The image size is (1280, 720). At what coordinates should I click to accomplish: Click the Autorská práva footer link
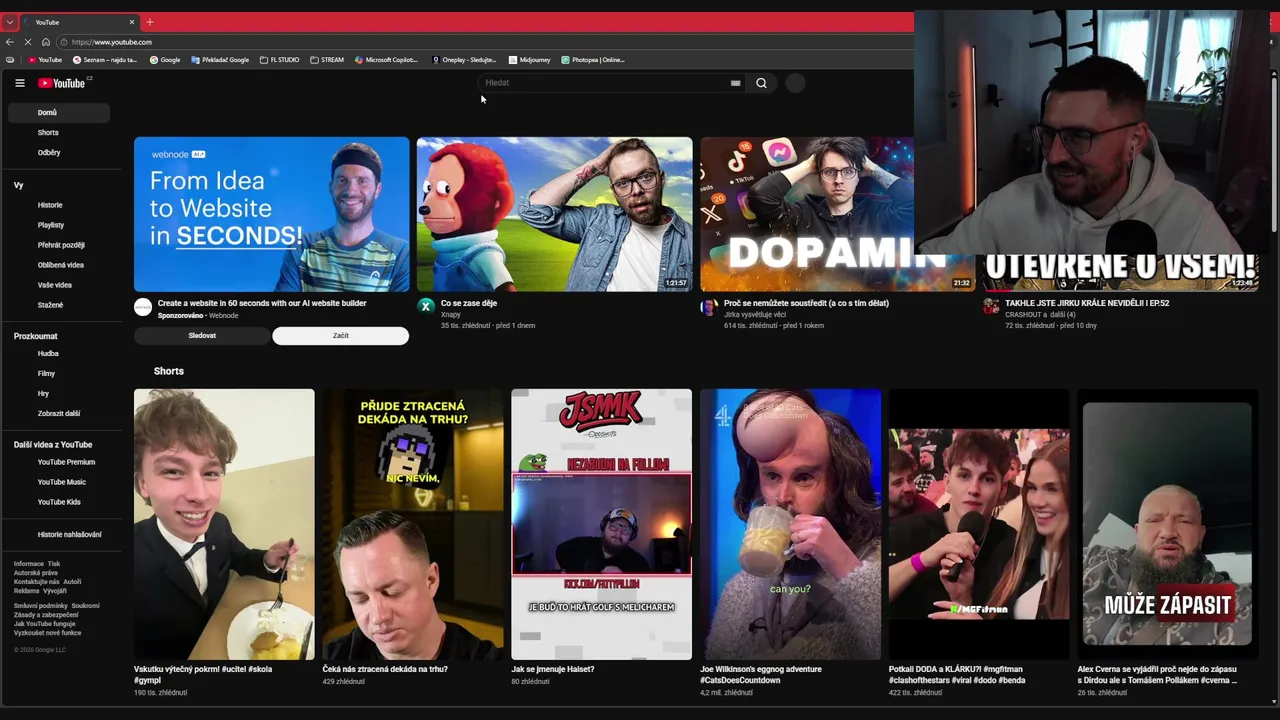click(x=35, y=573)
